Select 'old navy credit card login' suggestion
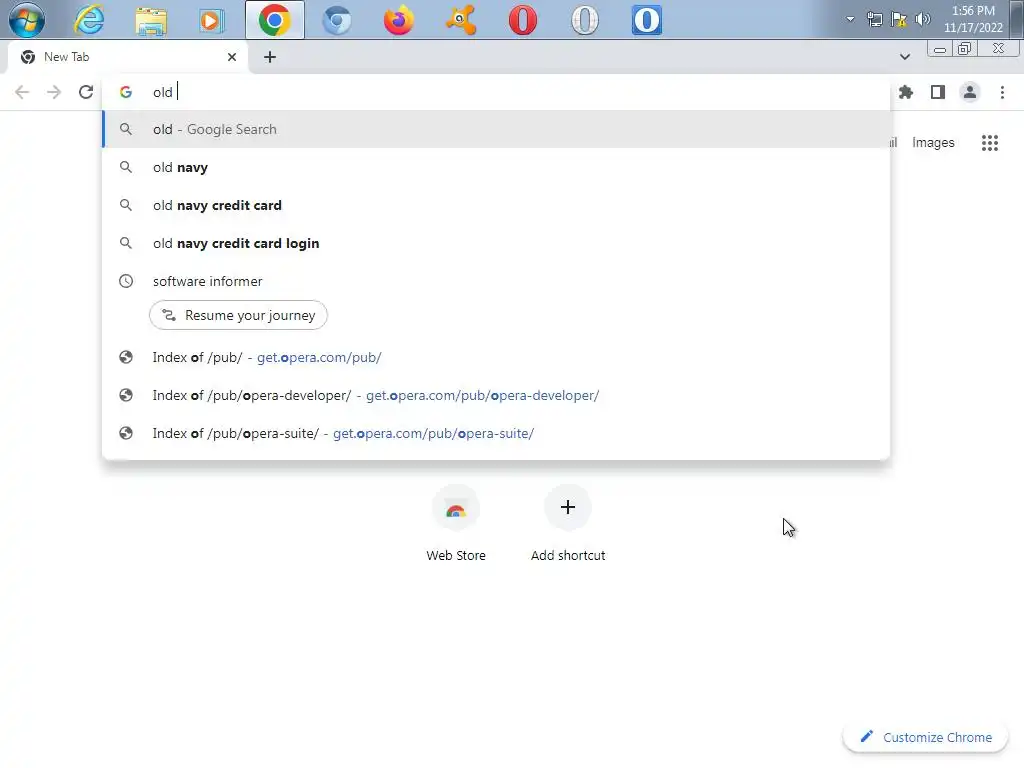 [496, 243]
